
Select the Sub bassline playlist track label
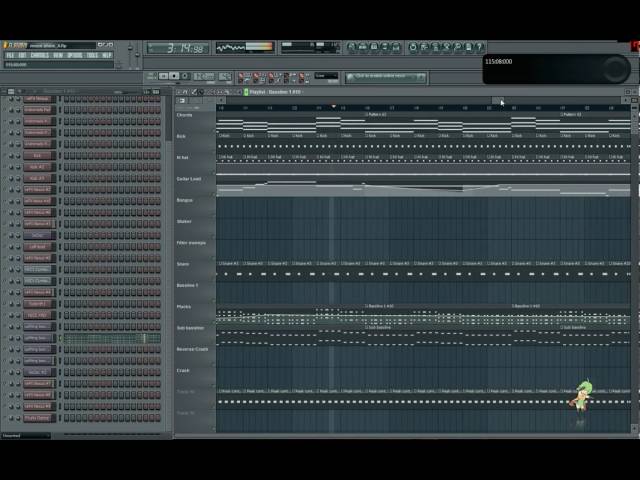pos(190,328)
